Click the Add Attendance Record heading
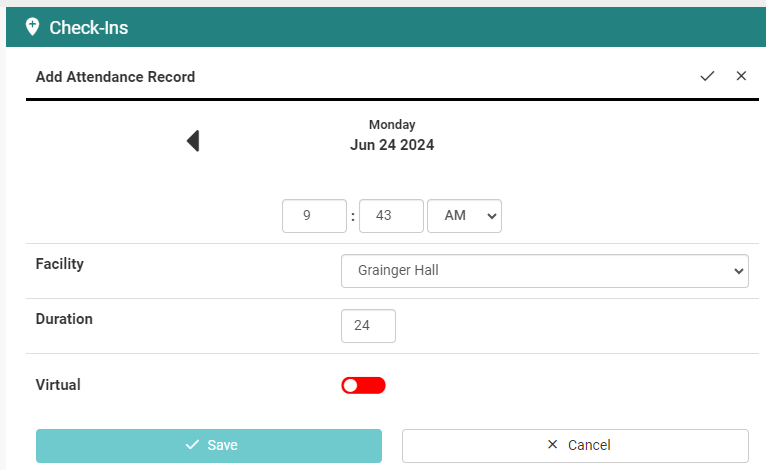 [x=115, y=77]
